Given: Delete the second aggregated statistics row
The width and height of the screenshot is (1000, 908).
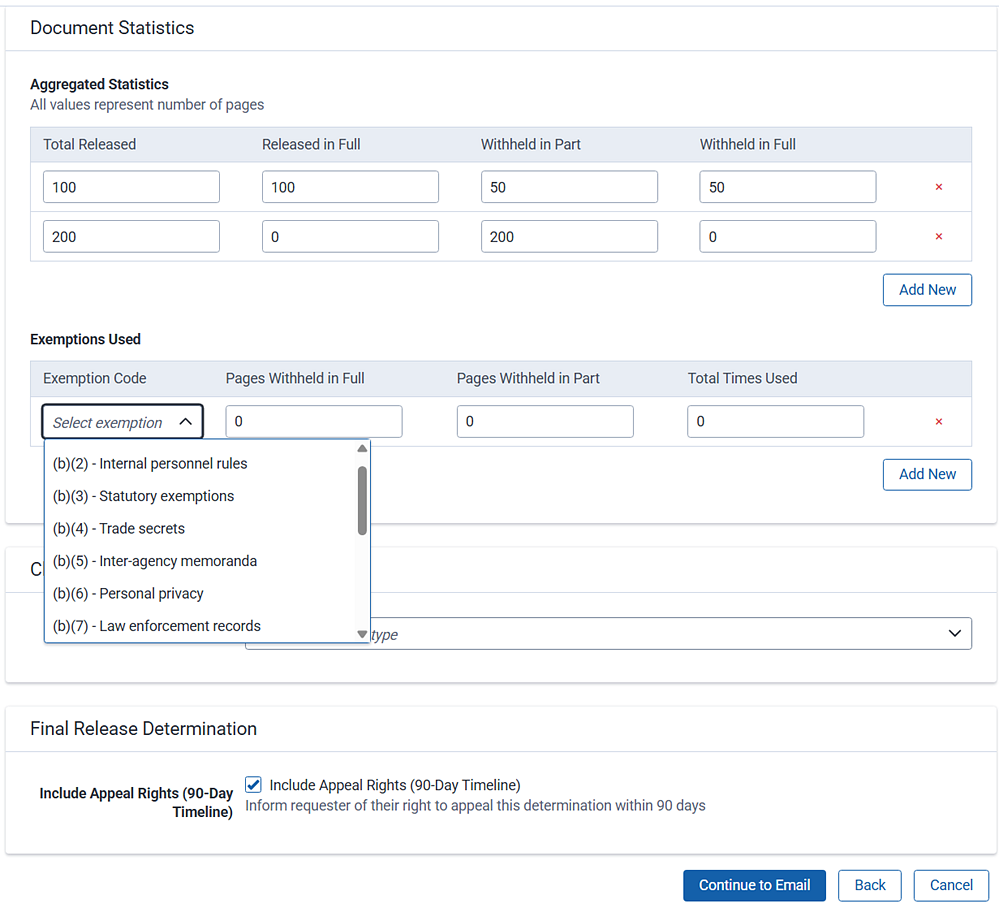Looking at the screenshot, I should coord(938,237).
